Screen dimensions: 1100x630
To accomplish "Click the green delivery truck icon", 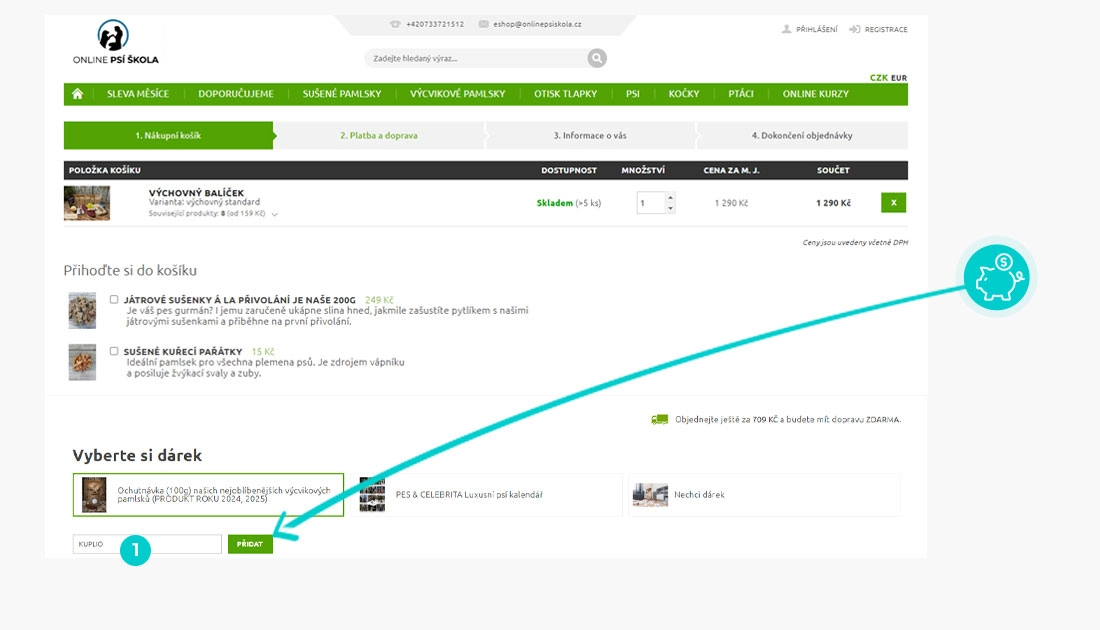I will pyautogui.click(x=659, y=420).
